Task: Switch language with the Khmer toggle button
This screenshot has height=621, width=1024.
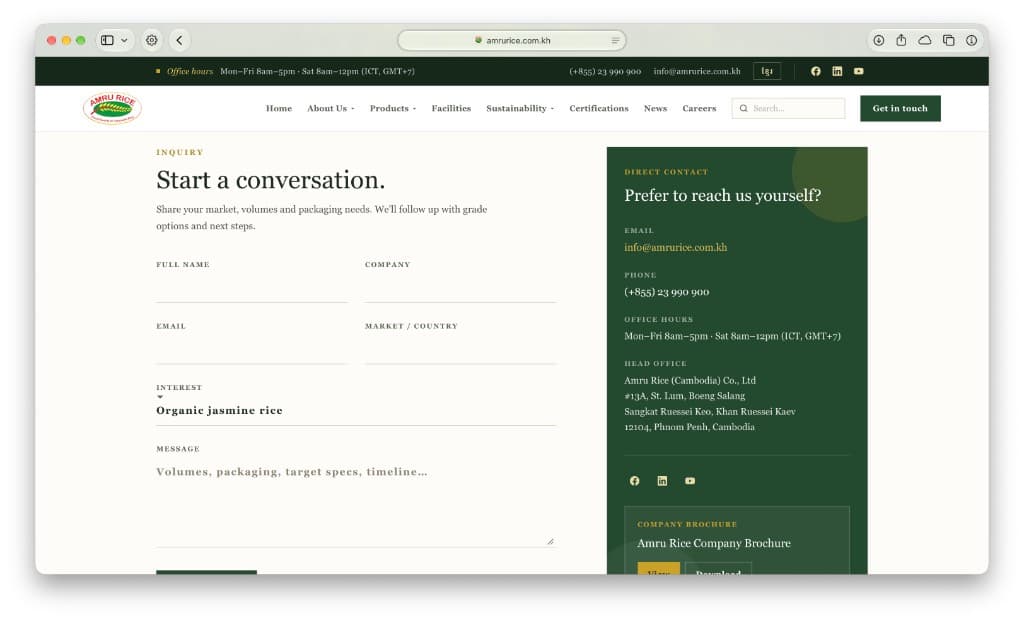Action: 767,71
